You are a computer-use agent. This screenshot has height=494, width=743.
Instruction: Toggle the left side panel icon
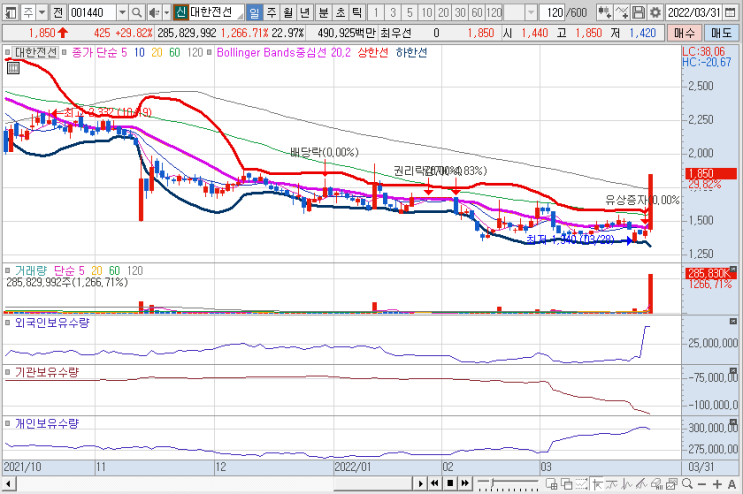tap(10, 12)
